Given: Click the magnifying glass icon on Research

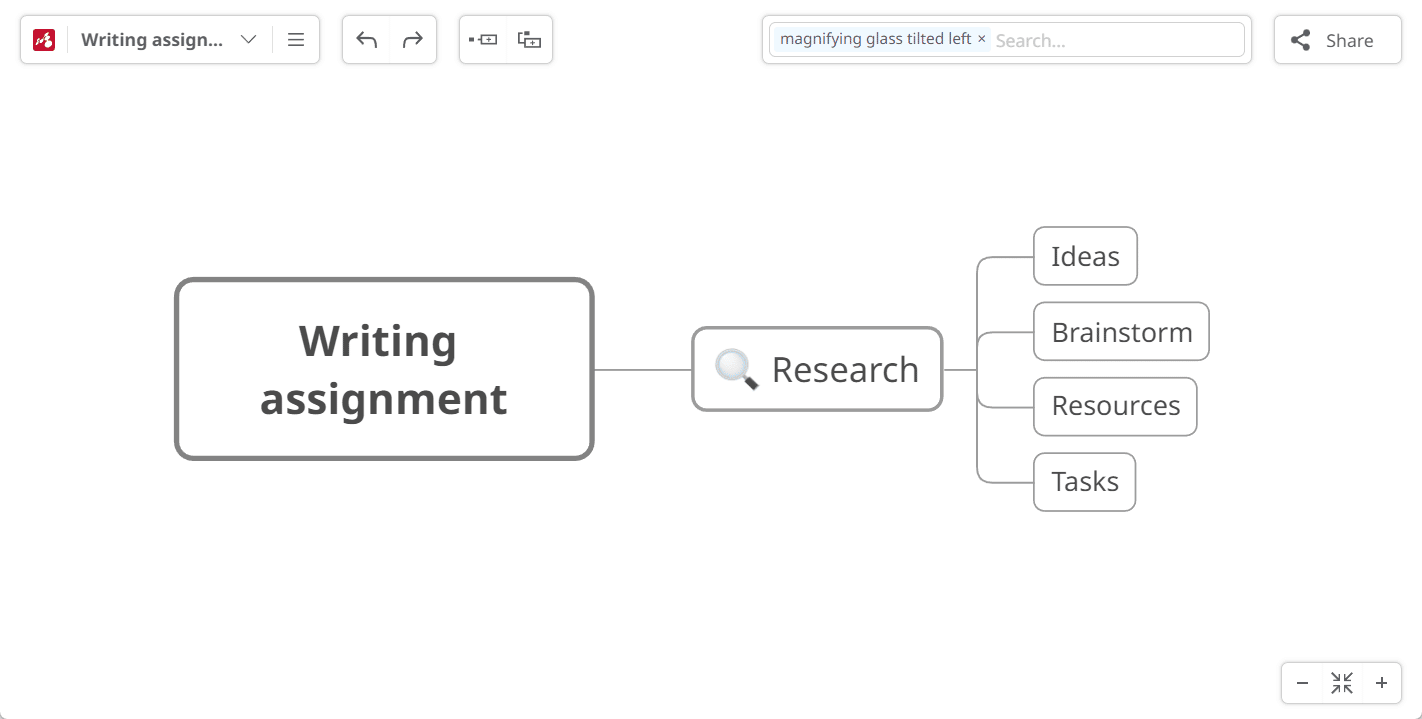Looking at the screenshot, I should 737,369.
